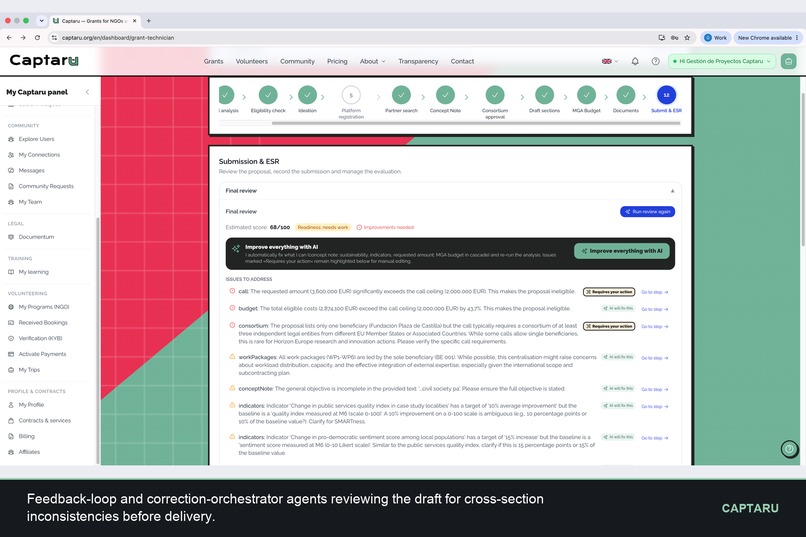Open the Contact nav item
806x537 pixels.
tap(462, 61)
